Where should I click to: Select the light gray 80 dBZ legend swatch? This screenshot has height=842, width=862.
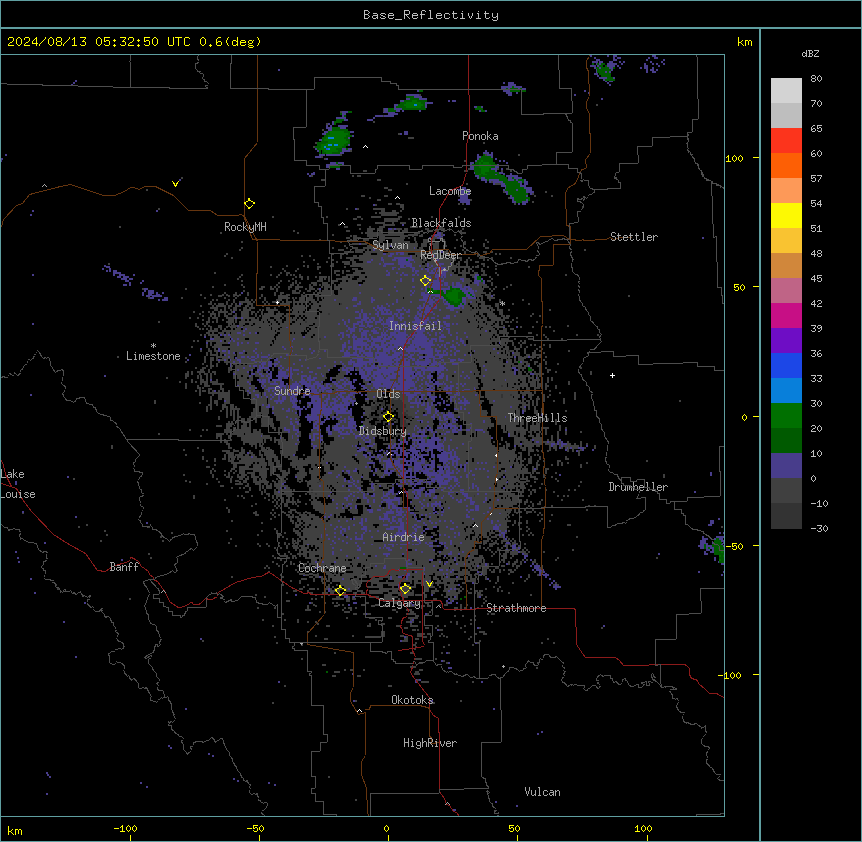786,91
